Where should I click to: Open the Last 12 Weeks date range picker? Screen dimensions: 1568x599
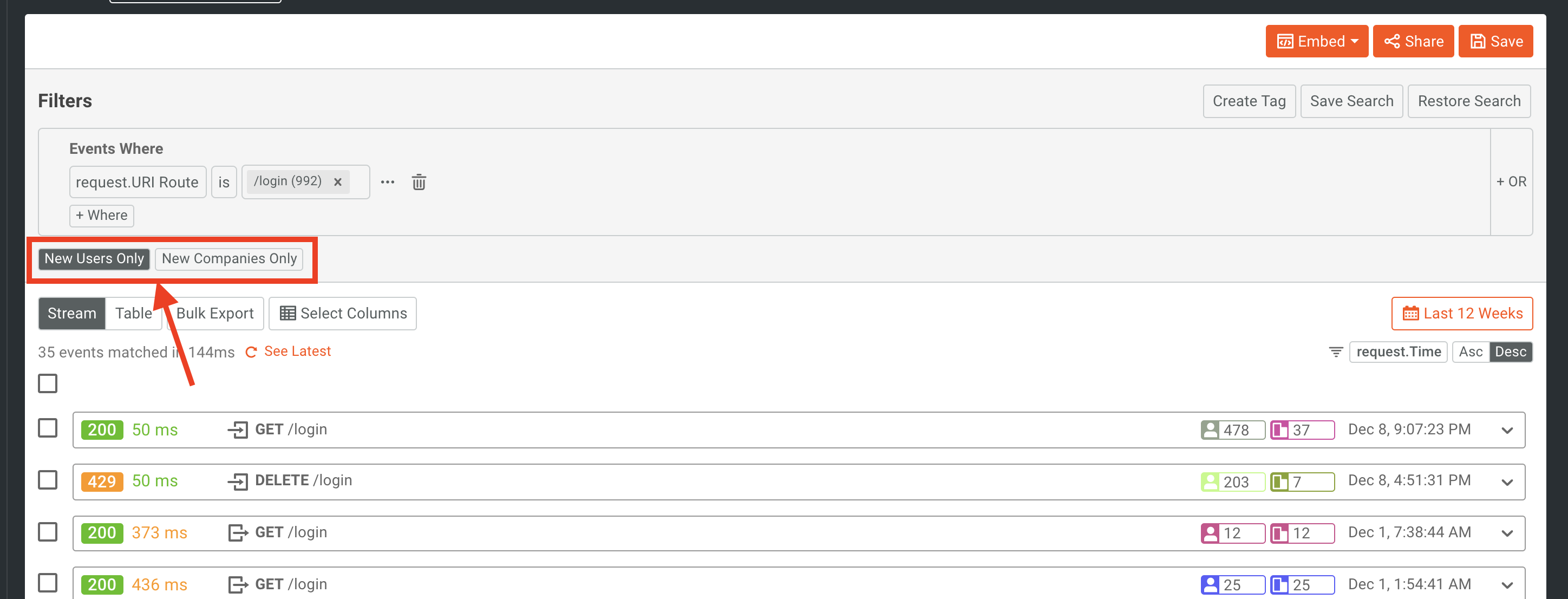tap(1461, 314)
